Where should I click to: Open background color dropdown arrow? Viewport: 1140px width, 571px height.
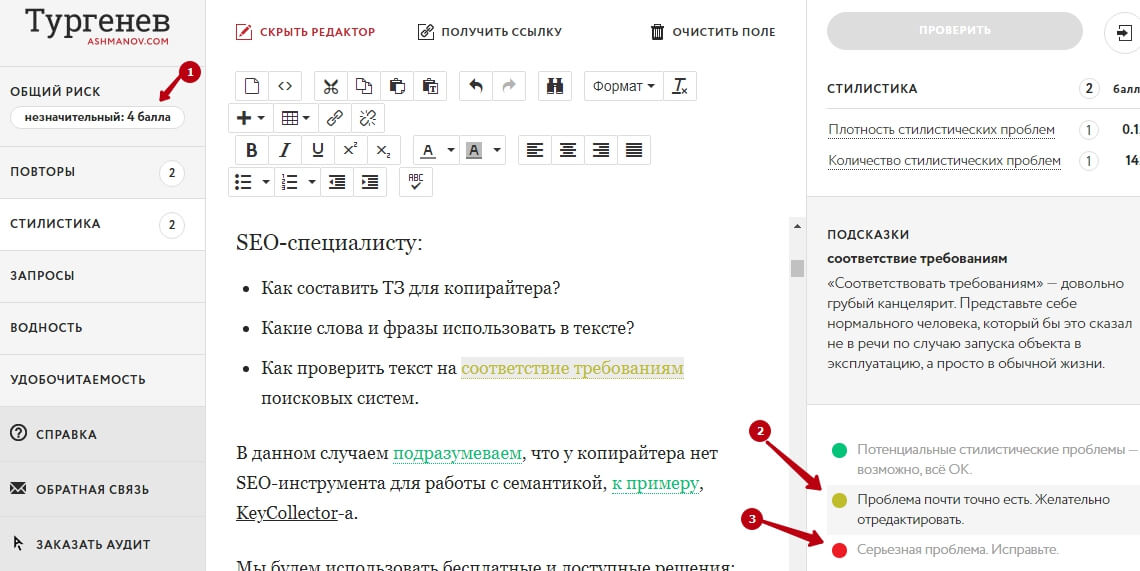pyautogui.click(x=497, y=150)
